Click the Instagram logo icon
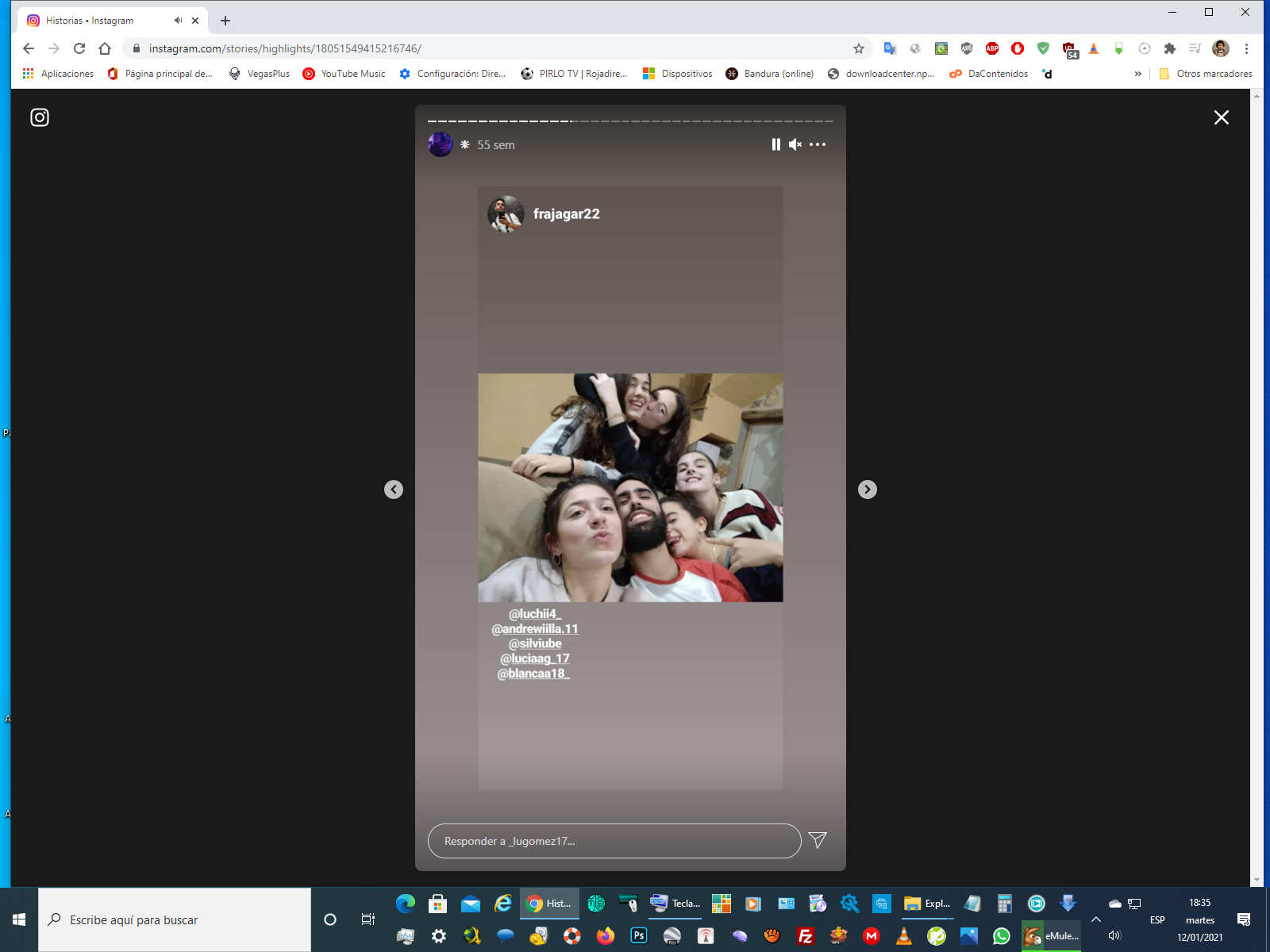 click(x=40, y=117)
